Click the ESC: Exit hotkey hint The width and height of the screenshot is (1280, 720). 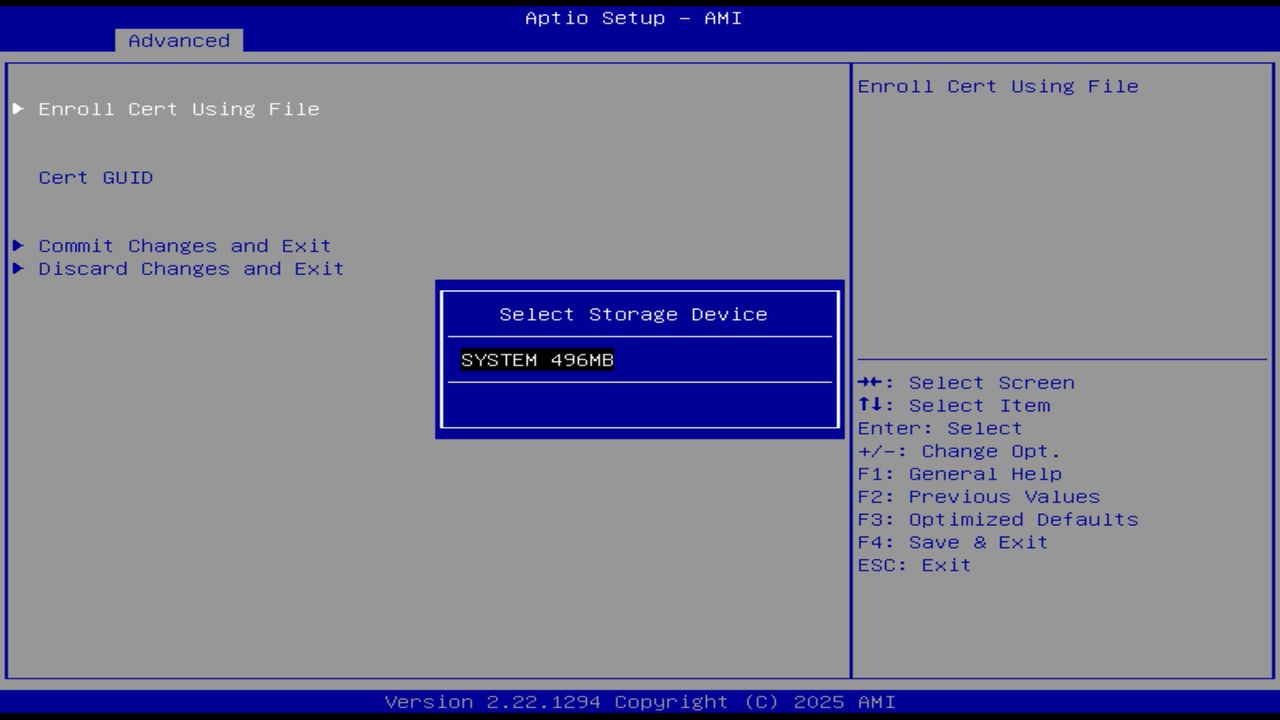(x=914, y=565)
